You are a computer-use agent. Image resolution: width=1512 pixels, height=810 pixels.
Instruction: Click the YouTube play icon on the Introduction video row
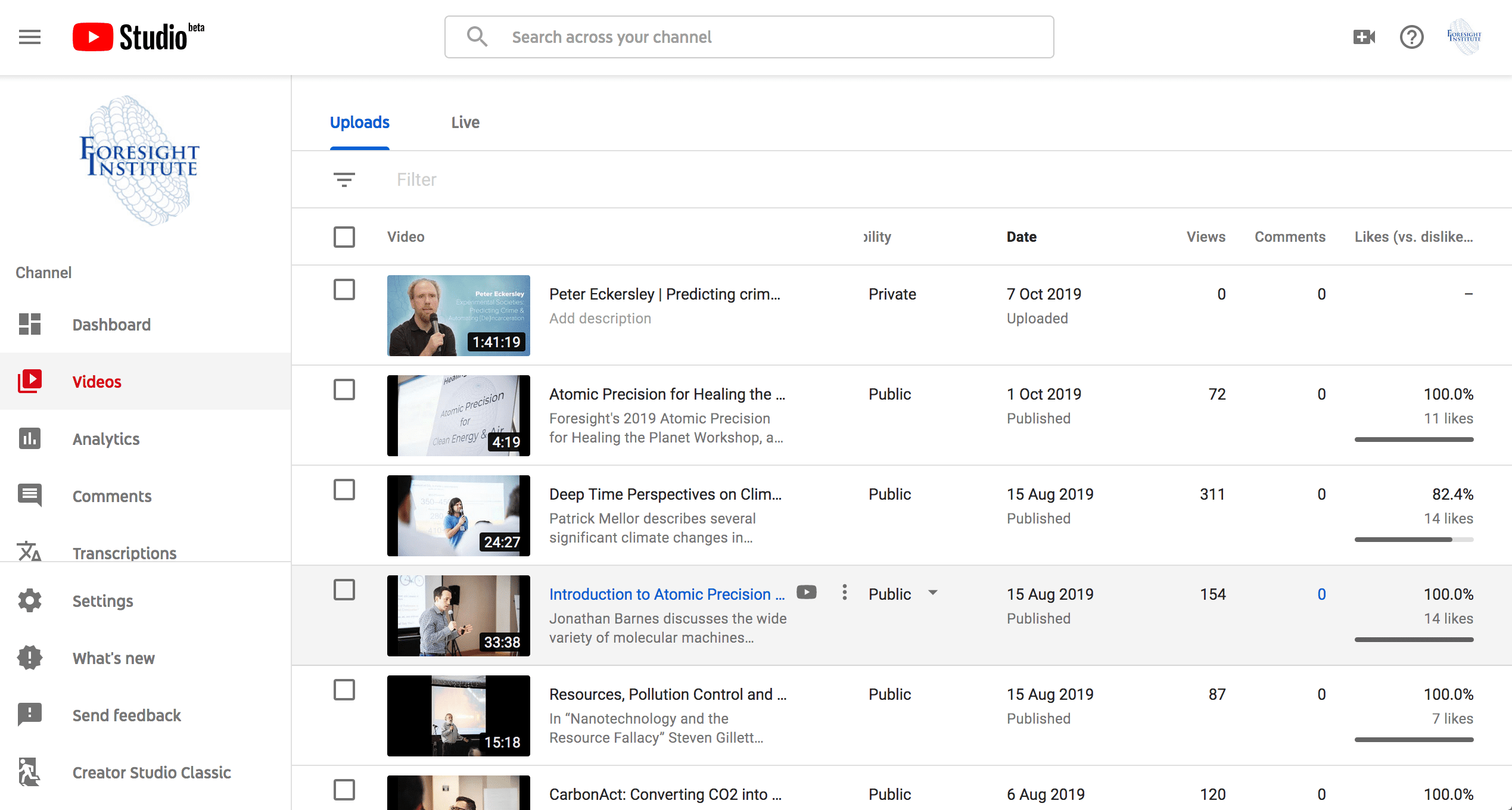pos(807,592)
